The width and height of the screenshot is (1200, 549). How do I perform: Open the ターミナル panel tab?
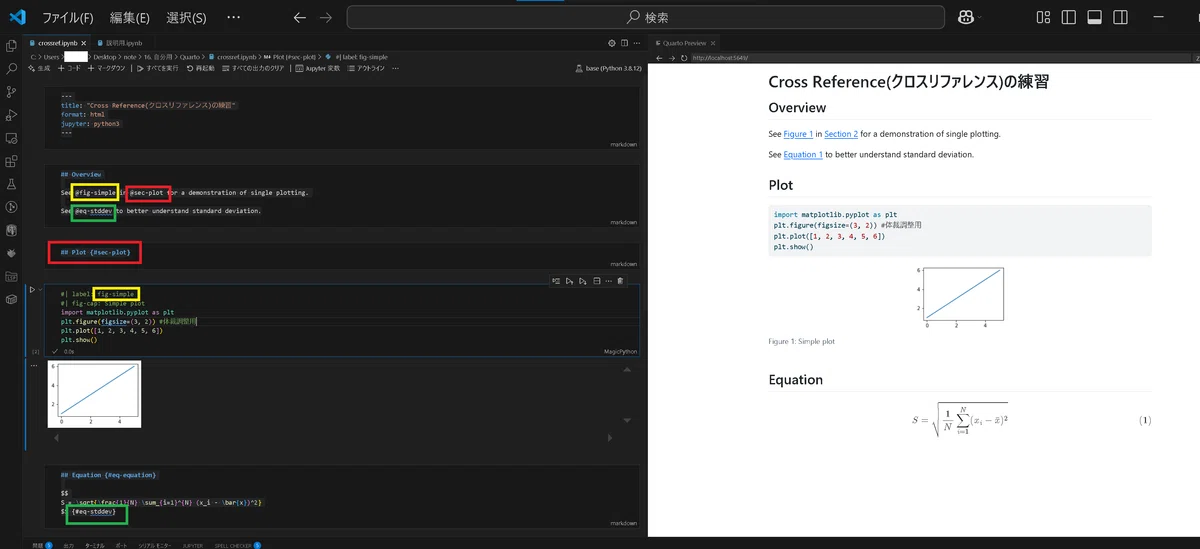point(94,545)
